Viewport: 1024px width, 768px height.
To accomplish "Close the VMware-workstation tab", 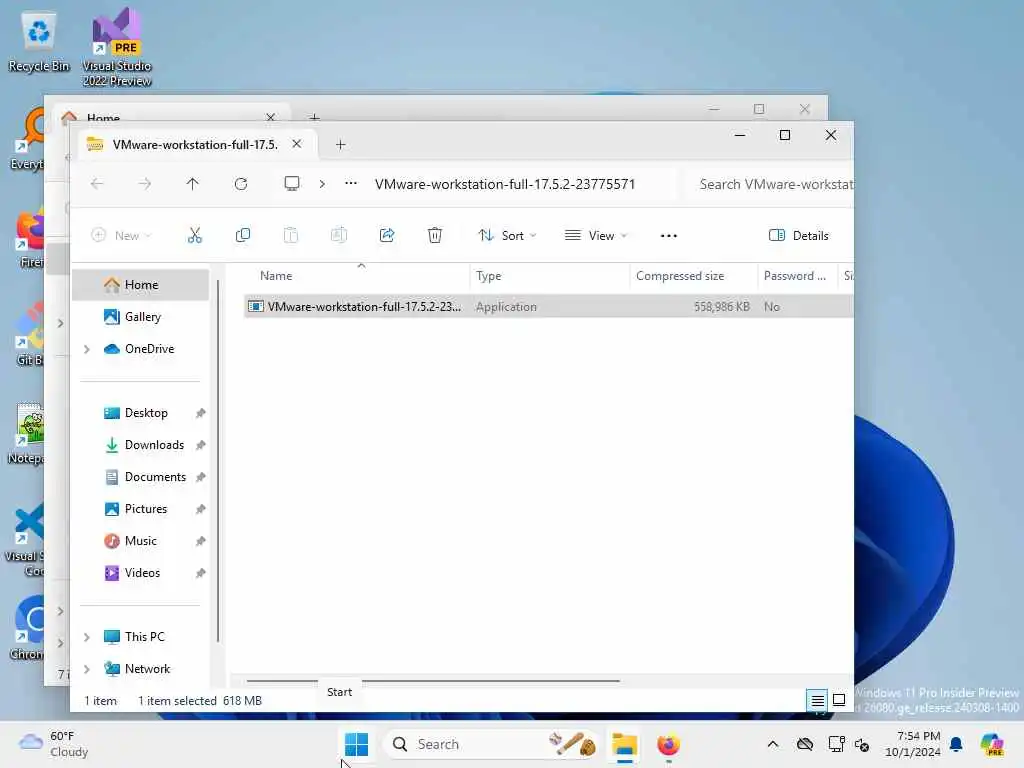I will [x=296, y=144].
